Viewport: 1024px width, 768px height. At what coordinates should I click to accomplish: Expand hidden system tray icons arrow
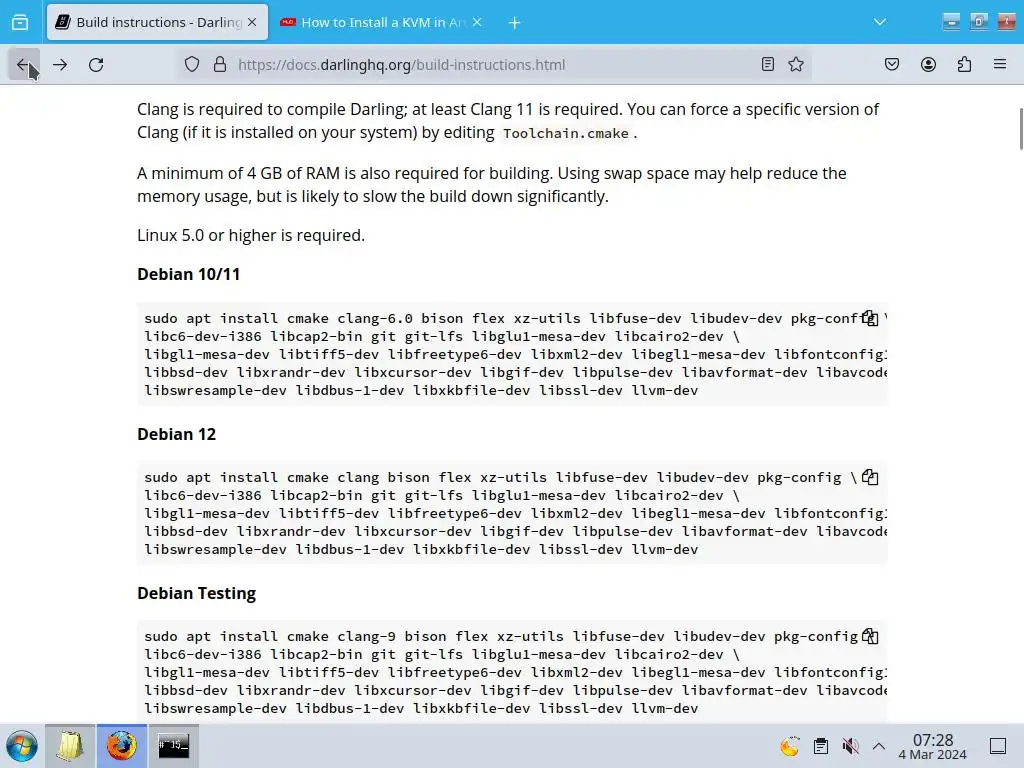tap(879, 746)
